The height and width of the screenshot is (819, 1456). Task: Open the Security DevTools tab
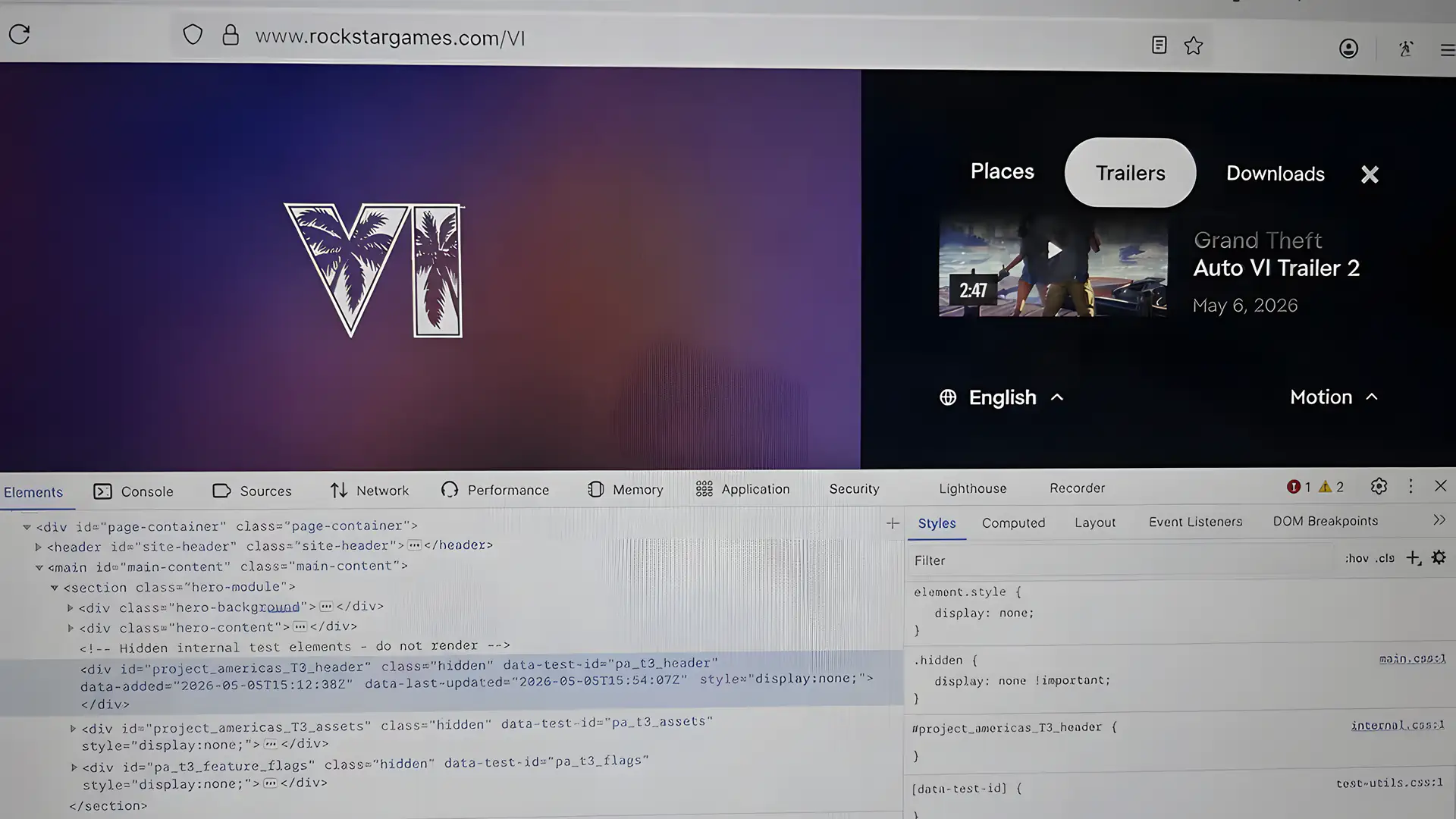point(854,489)
